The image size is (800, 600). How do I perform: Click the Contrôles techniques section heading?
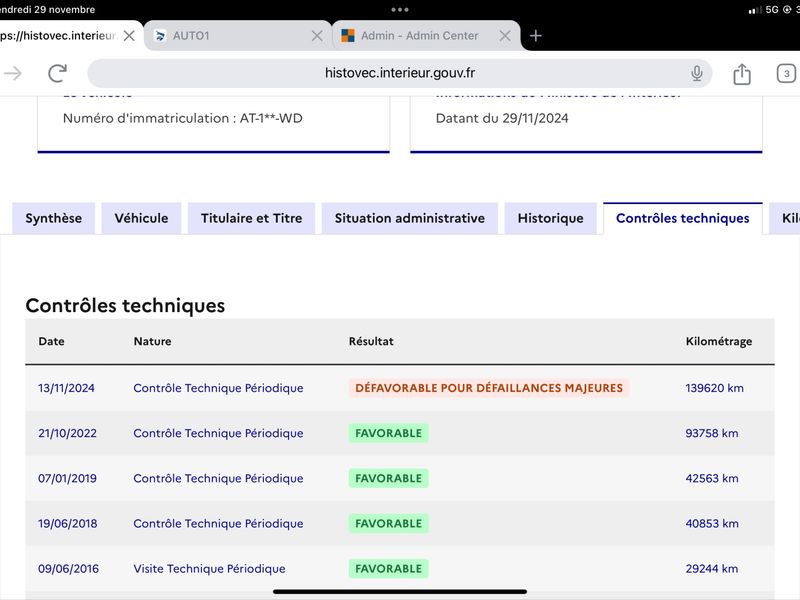tap(125, 306)
